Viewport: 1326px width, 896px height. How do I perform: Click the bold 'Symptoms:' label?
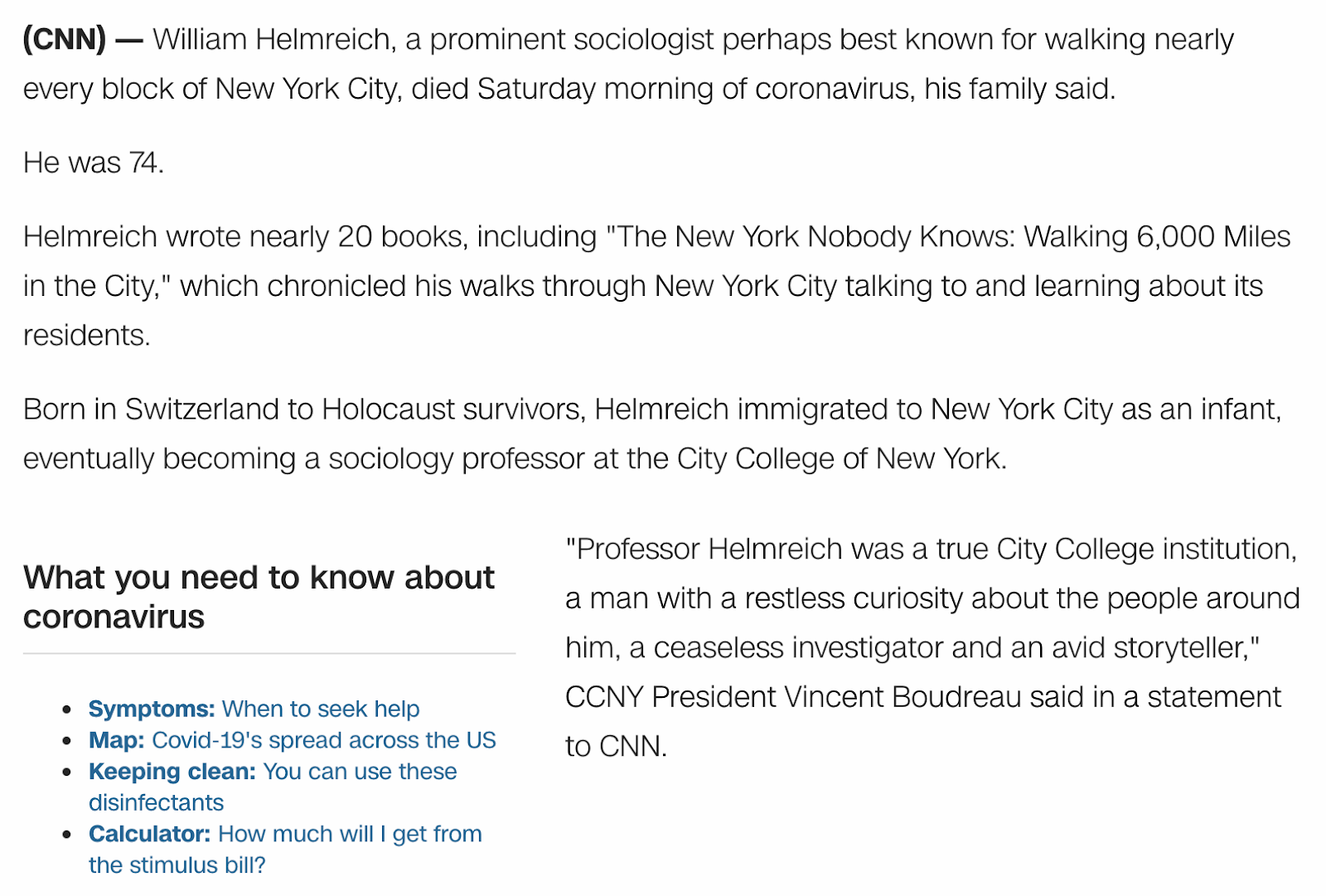pyautogui.click(x=152, y=709)
